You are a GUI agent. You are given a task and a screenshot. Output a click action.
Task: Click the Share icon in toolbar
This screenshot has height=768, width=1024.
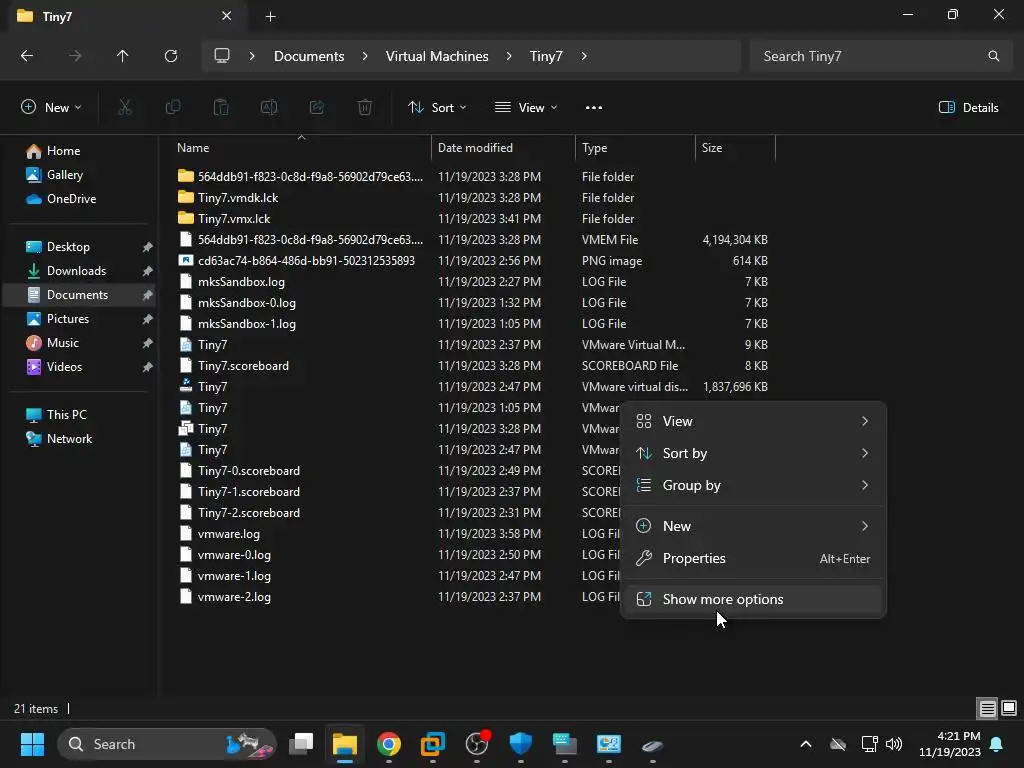coord(317,108)
